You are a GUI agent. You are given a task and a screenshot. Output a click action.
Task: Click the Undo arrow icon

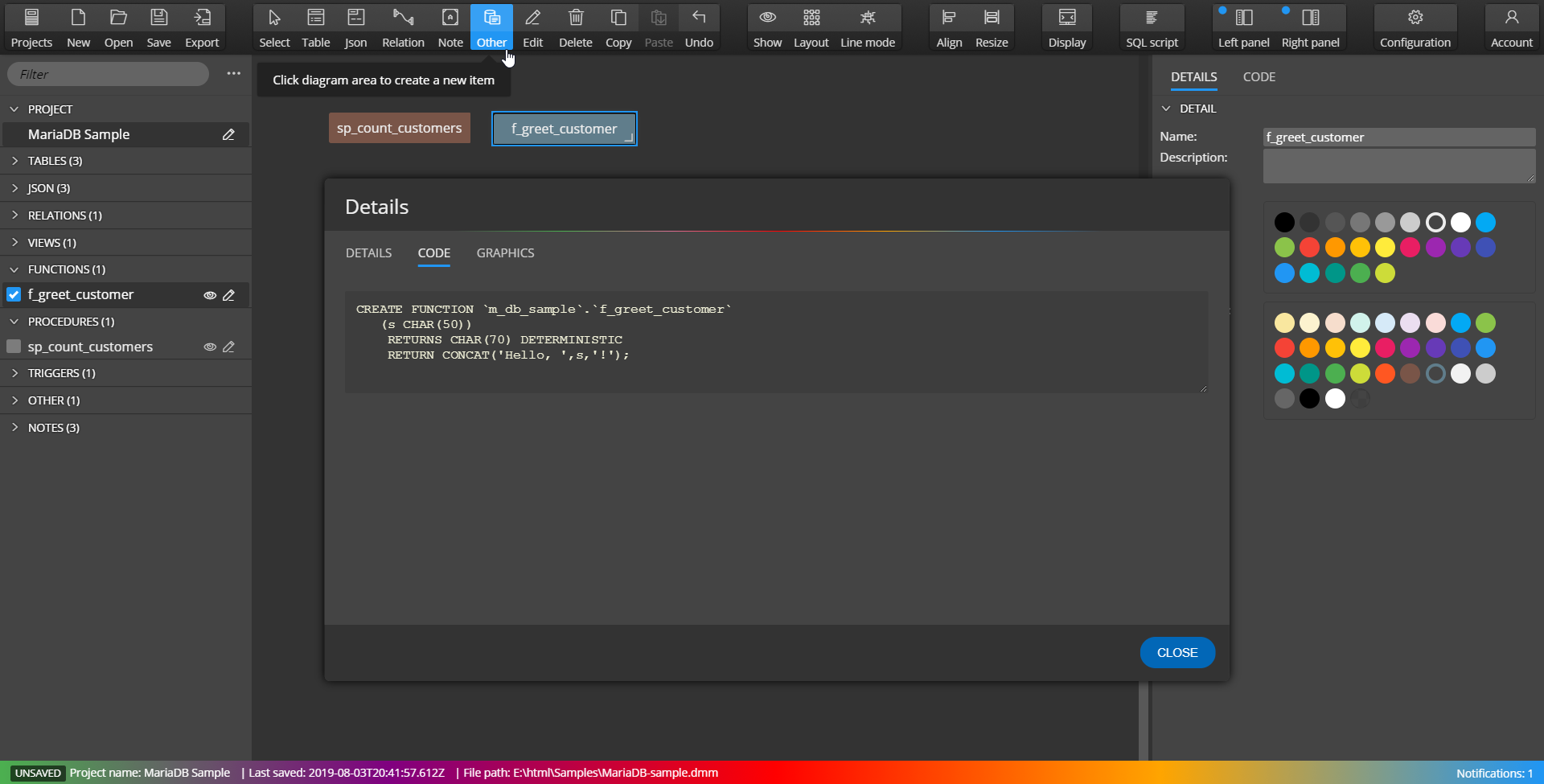(699, 28)
